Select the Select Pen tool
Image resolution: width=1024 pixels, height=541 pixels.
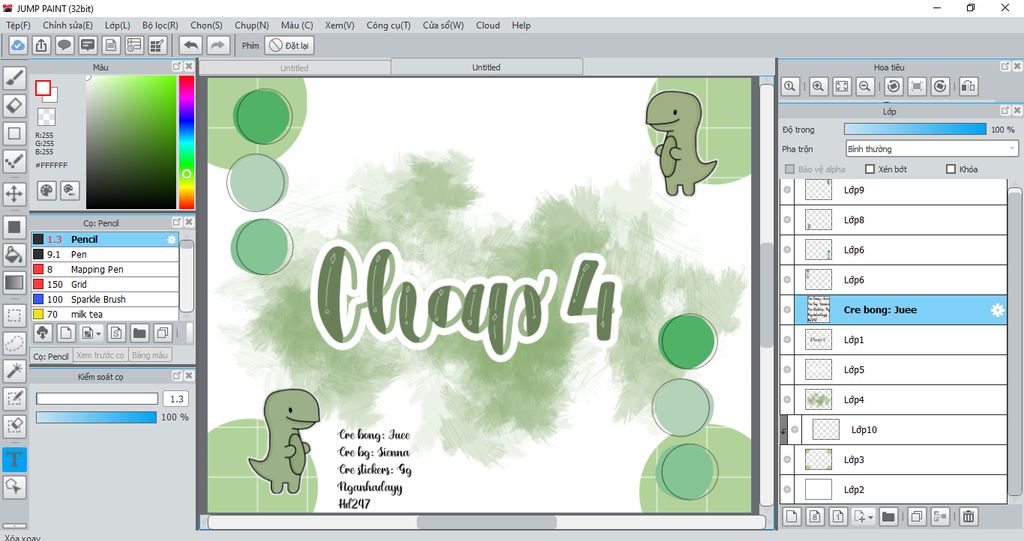coord(14,399)
